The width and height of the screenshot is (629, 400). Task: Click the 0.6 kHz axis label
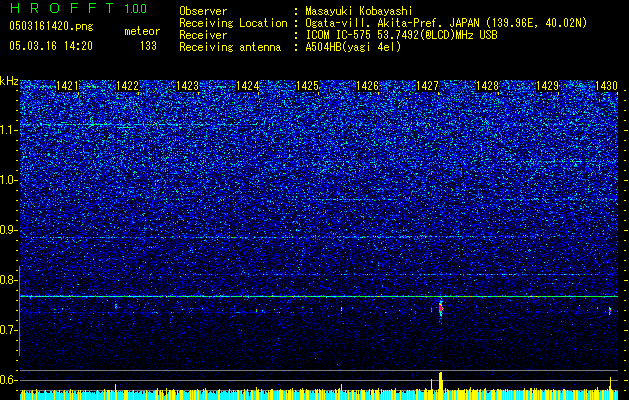[x=8, y=380]
